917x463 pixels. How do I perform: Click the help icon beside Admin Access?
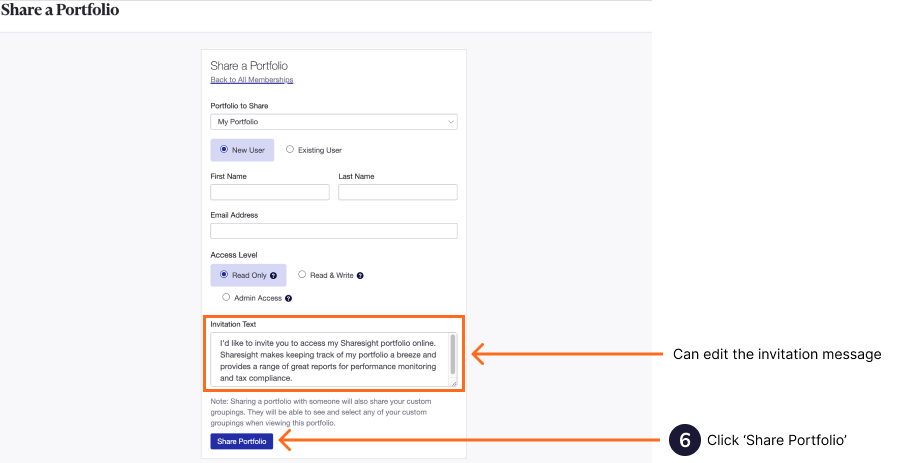point(288,299)
